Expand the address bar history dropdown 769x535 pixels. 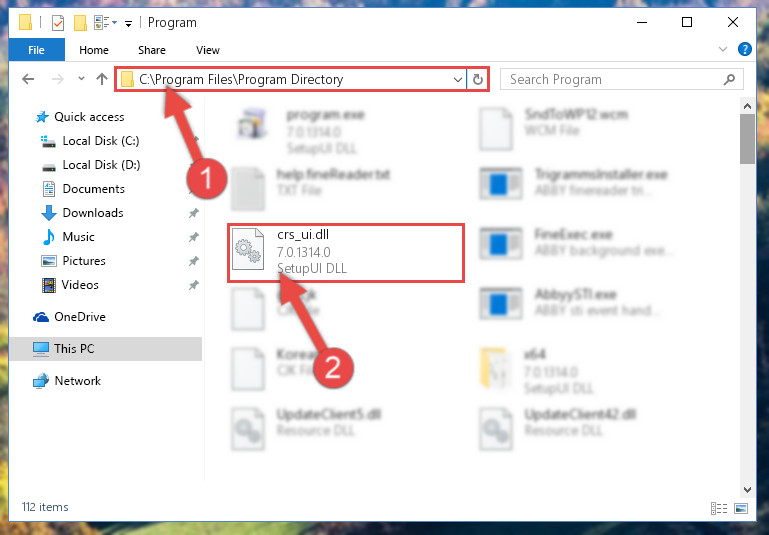click(x=458, y=79)
